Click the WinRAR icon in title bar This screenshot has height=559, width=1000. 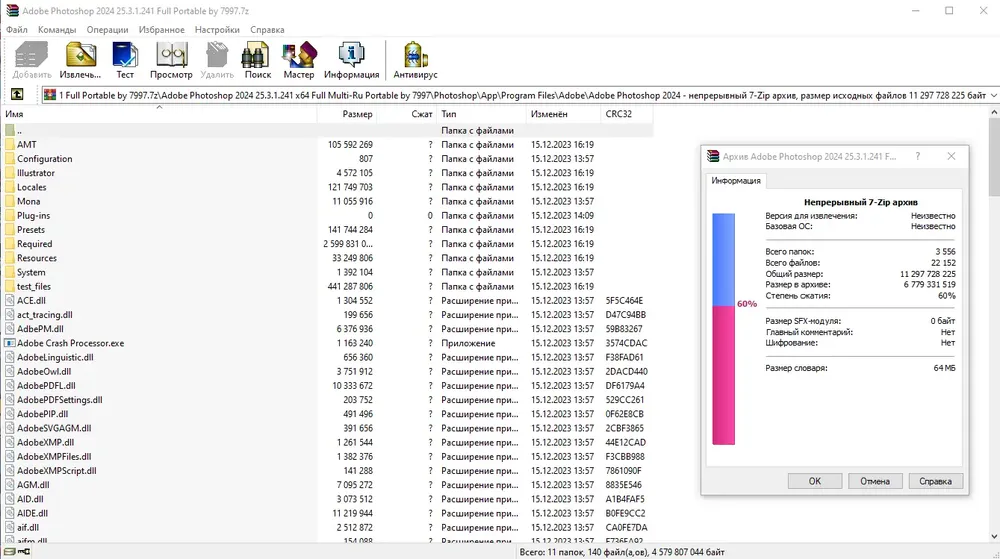pyautogui.click(x=12, y=11)
